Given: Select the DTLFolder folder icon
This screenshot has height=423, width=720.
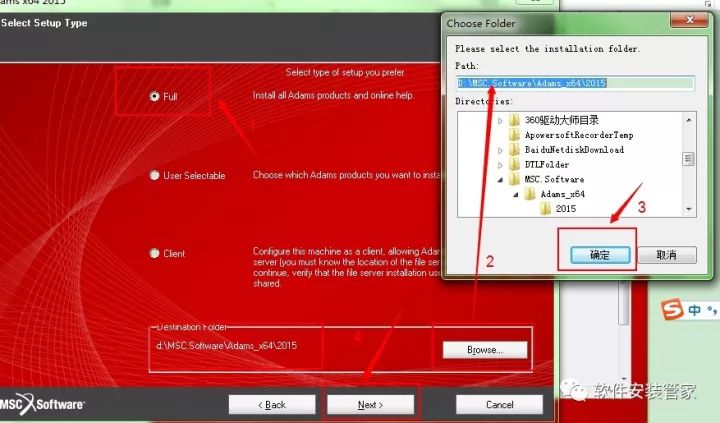Looking at the screenshot, I should [514, 164].
